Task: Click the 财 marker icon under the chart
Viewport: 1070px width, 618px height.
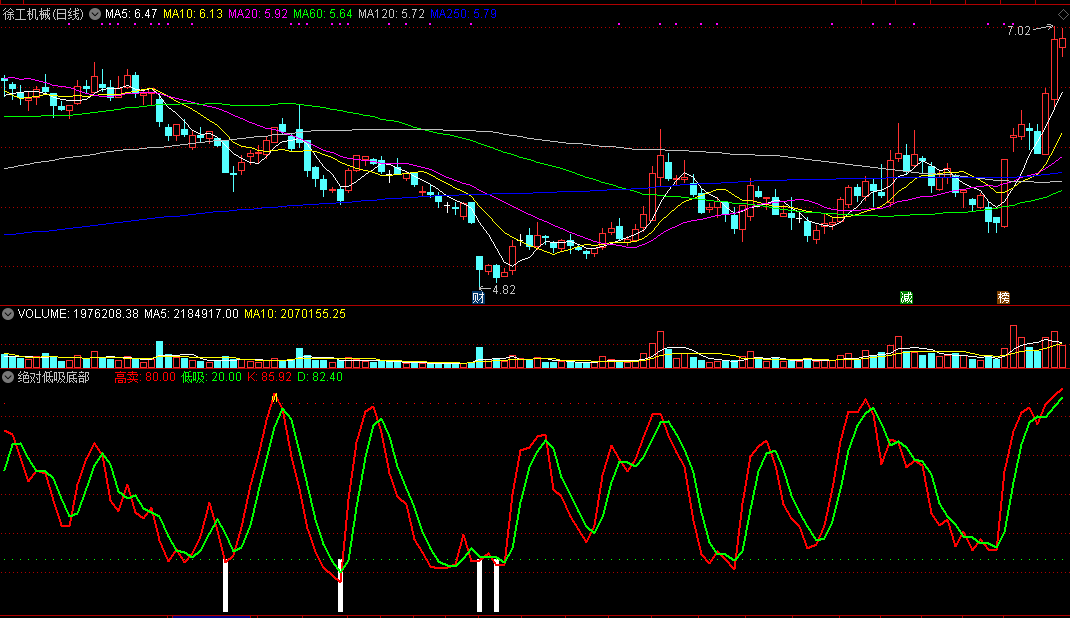Action: (x=478, y=297)
